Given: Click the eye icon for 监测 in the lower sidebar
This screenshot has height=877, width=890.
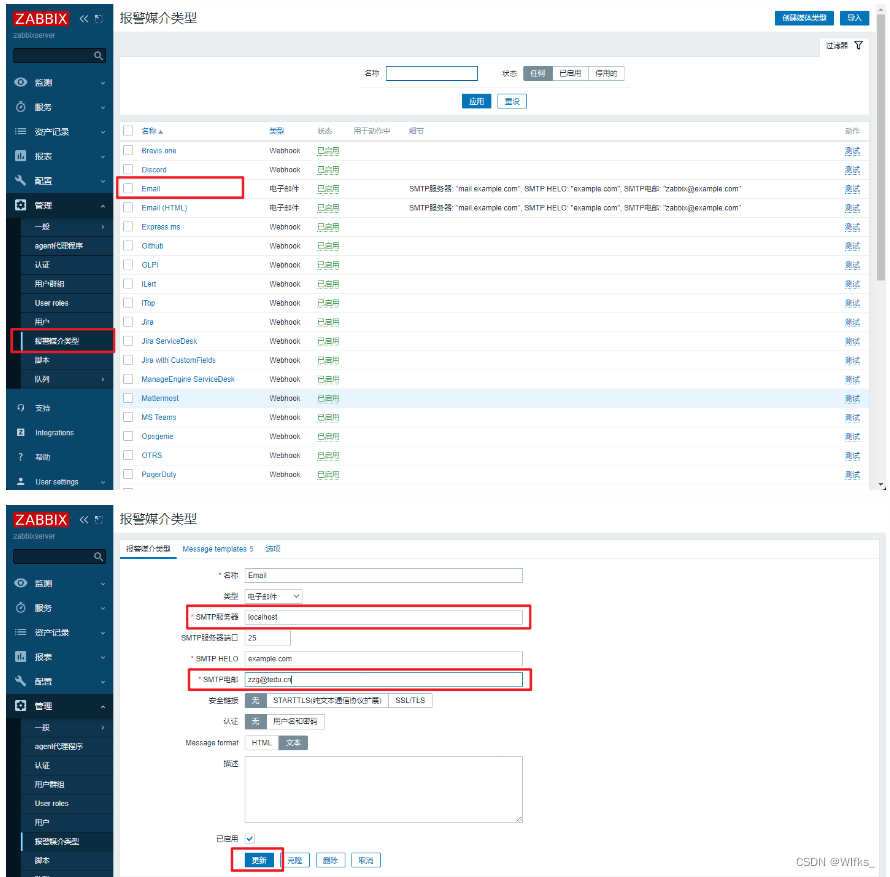Looking at the screenshot, I should click(20, 583).
